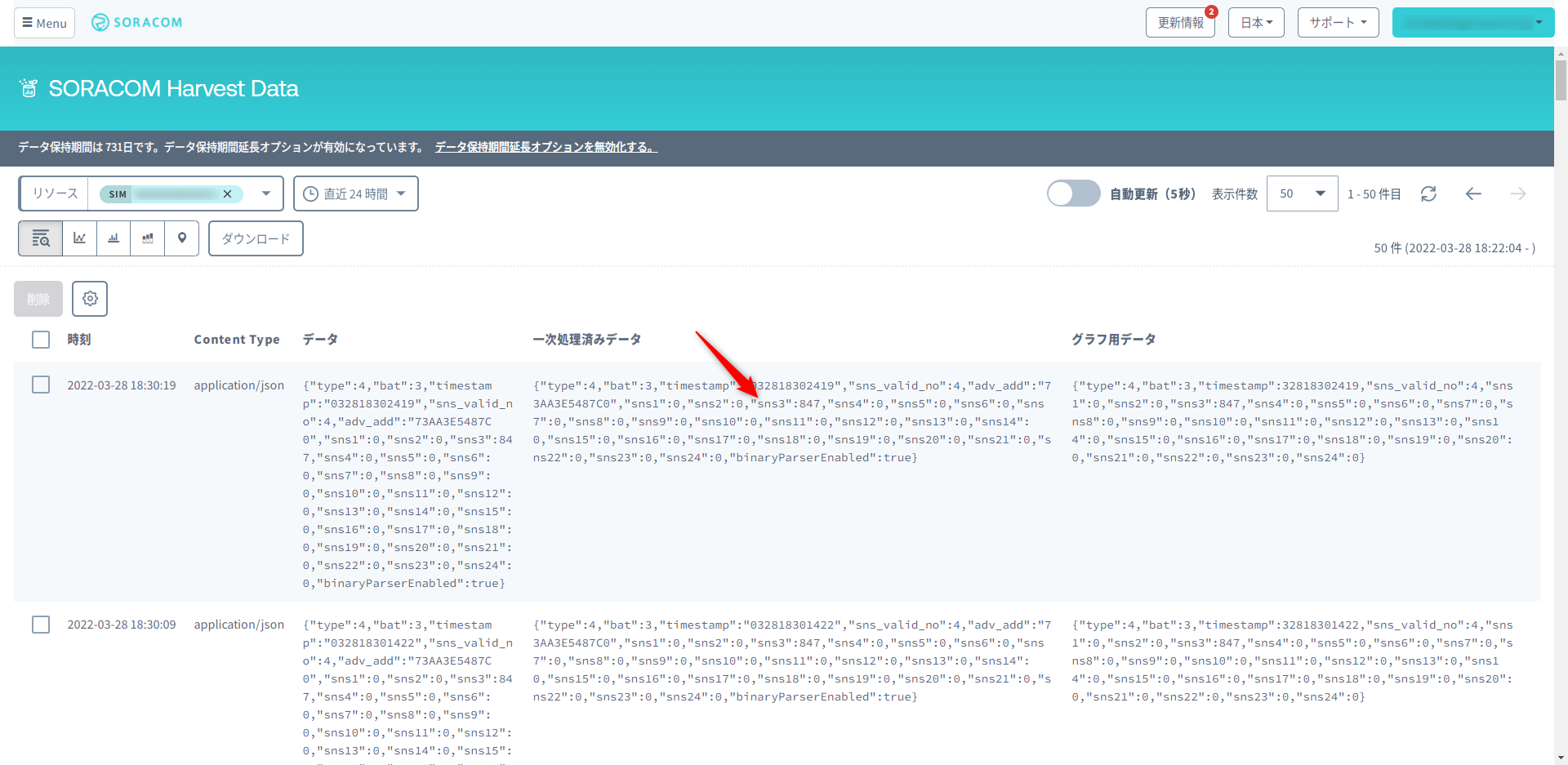
Task: Expand the サポート dropdown
Action: tap(1338, 23)
